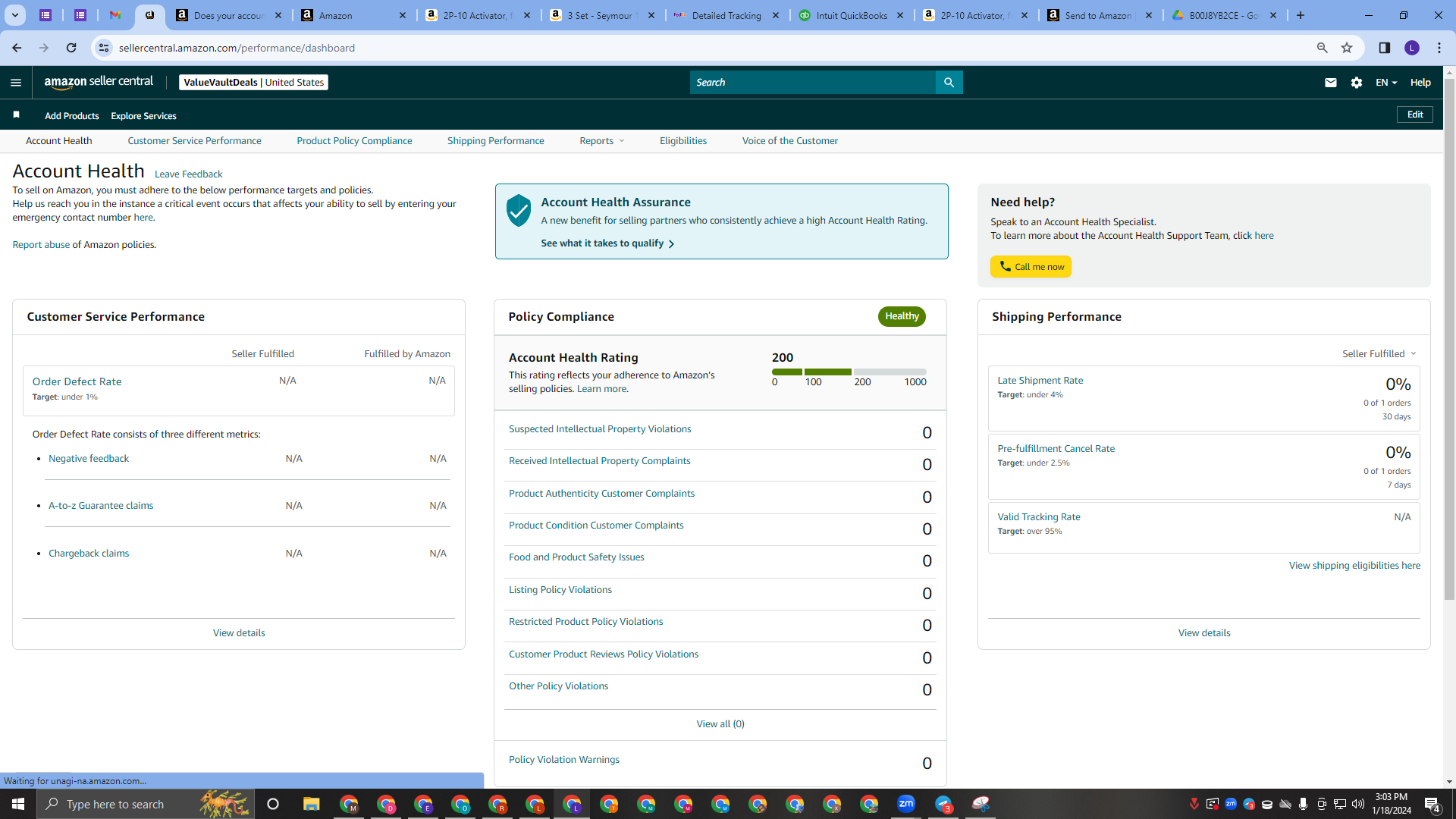Expand the Reports dropdown menu
The width and height of the screenshot is (1456, 819).
click(x=602, y=141)
